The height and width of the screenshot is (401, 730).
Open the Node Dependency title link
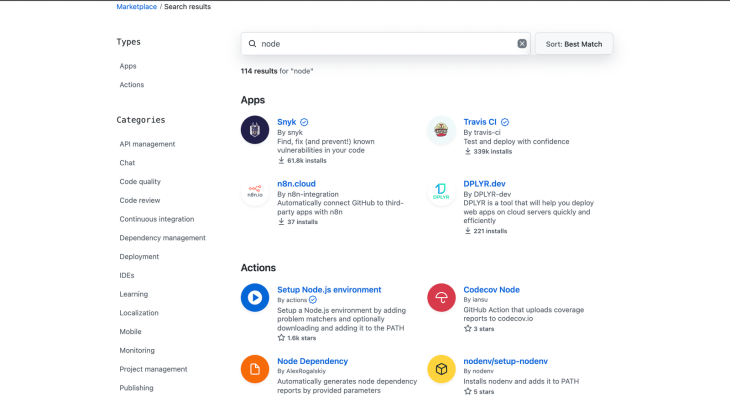312,361
